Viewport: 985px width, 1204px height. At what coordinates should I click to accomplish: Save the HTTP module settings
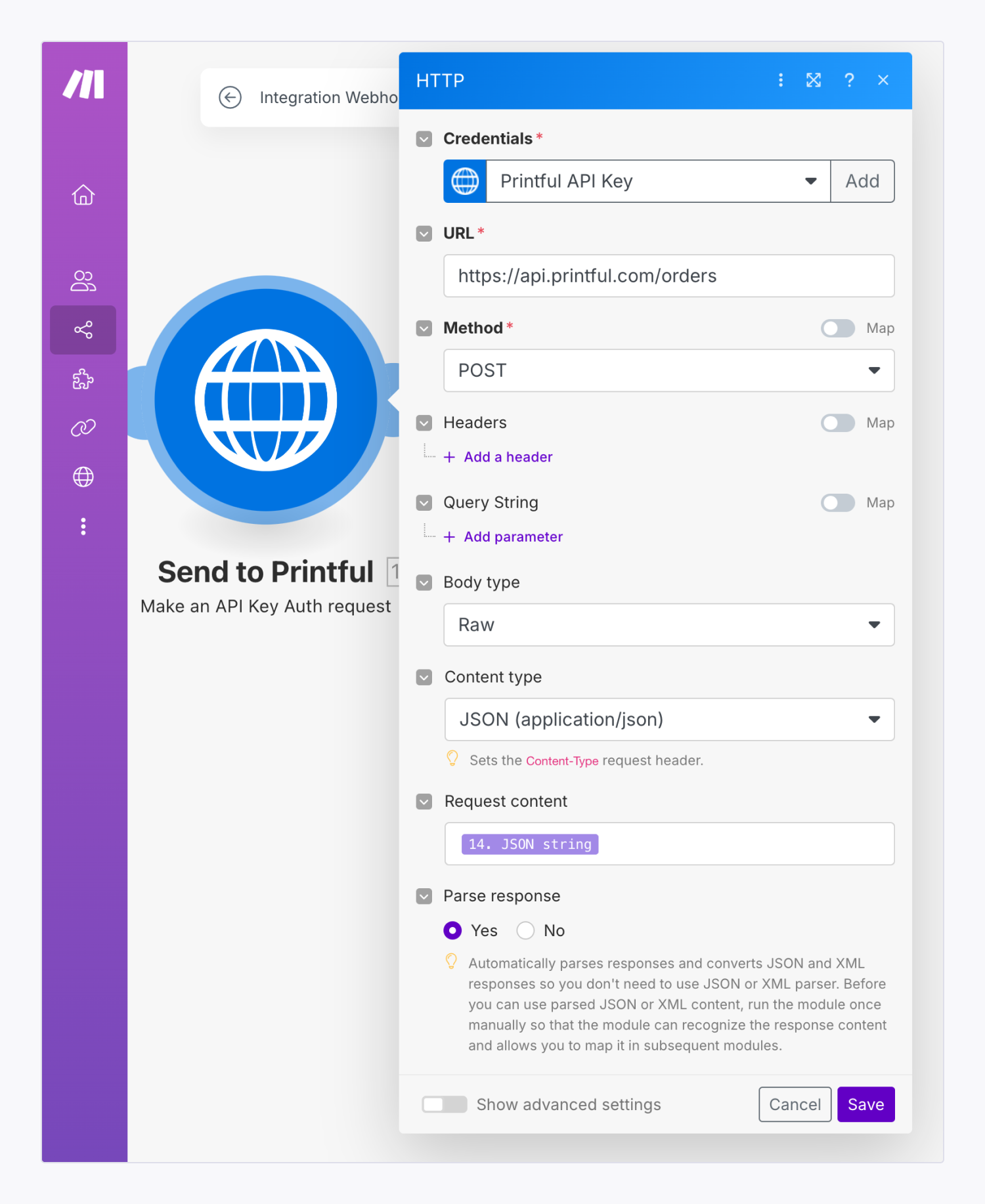tap(865, 1104)
